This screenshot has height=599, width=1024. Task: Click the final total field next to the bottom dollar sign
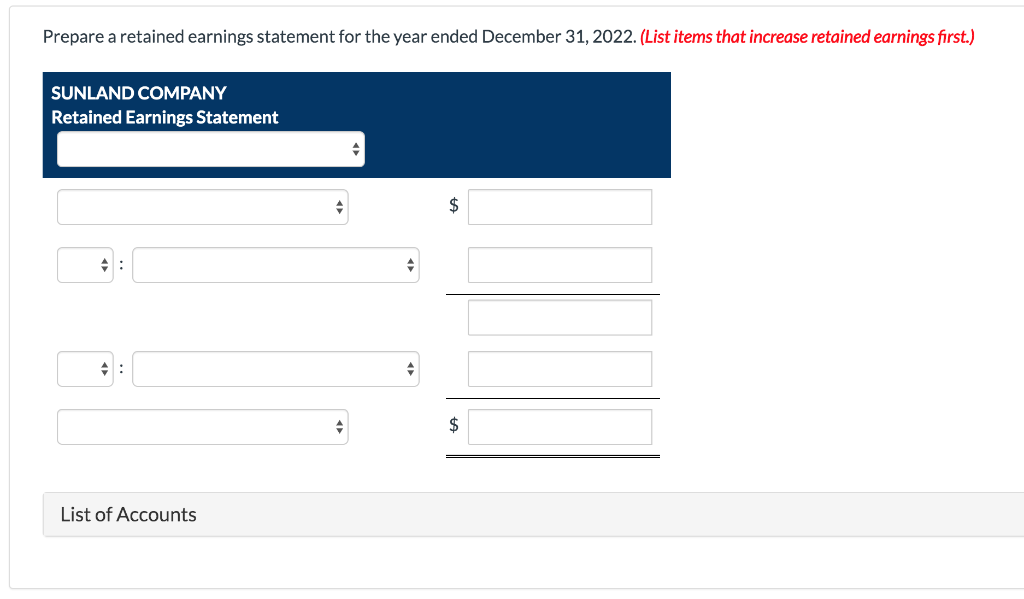tap(559, 426)
